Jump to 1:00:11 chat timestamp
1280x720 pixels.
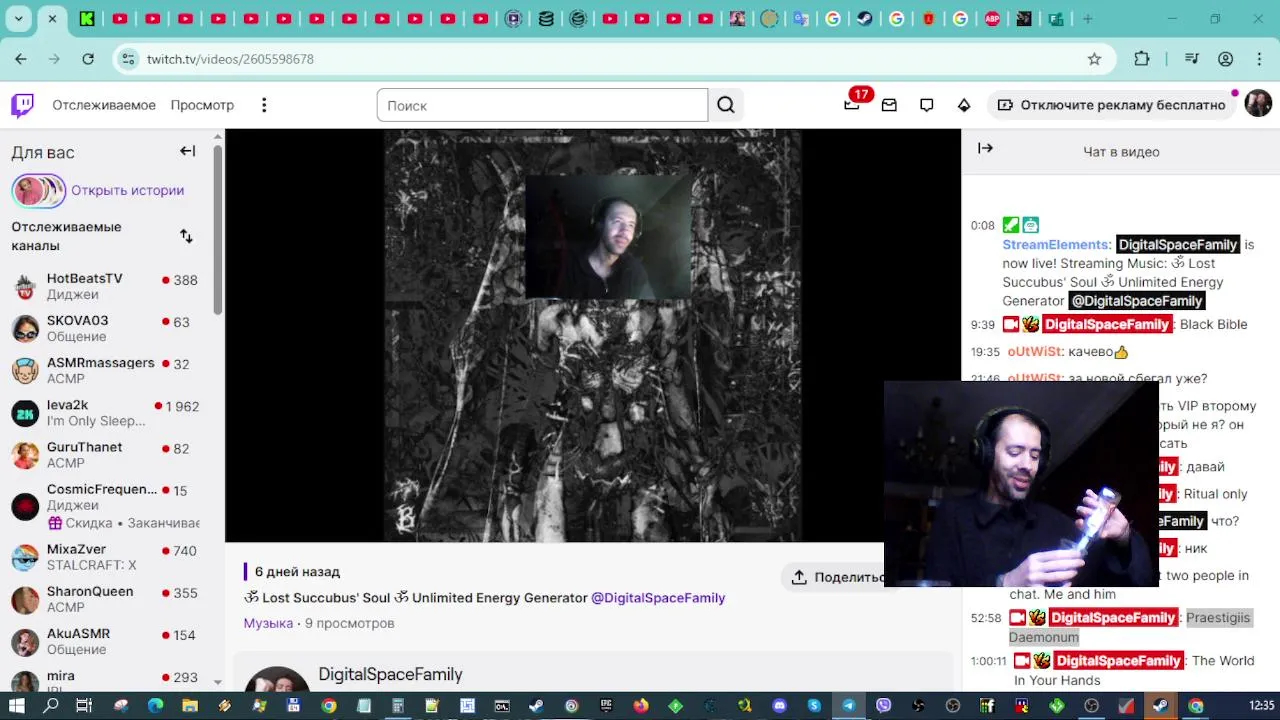[989, 661]
